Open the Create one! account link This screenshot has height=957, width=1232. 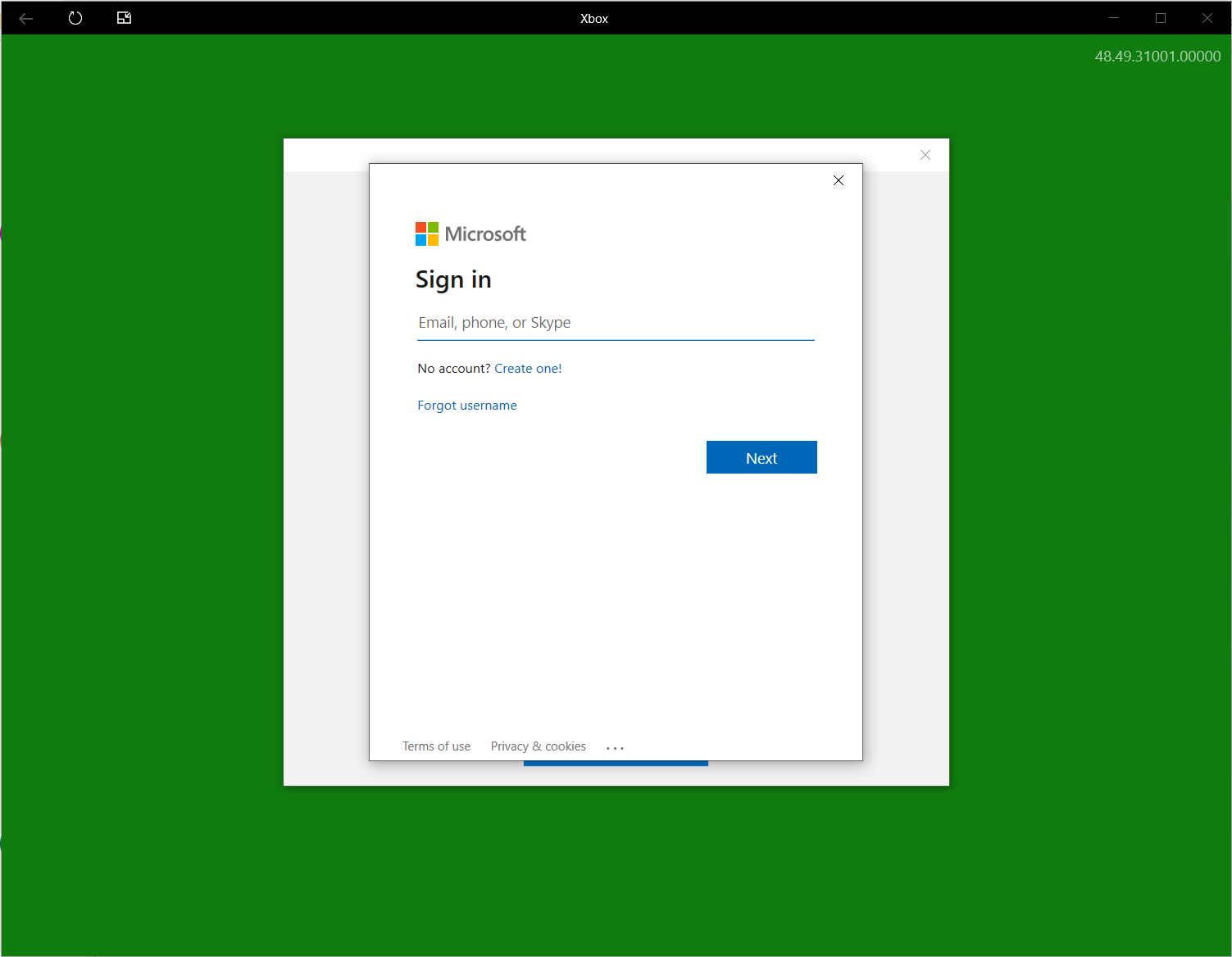pyautogui.click(x=528, y=368)
